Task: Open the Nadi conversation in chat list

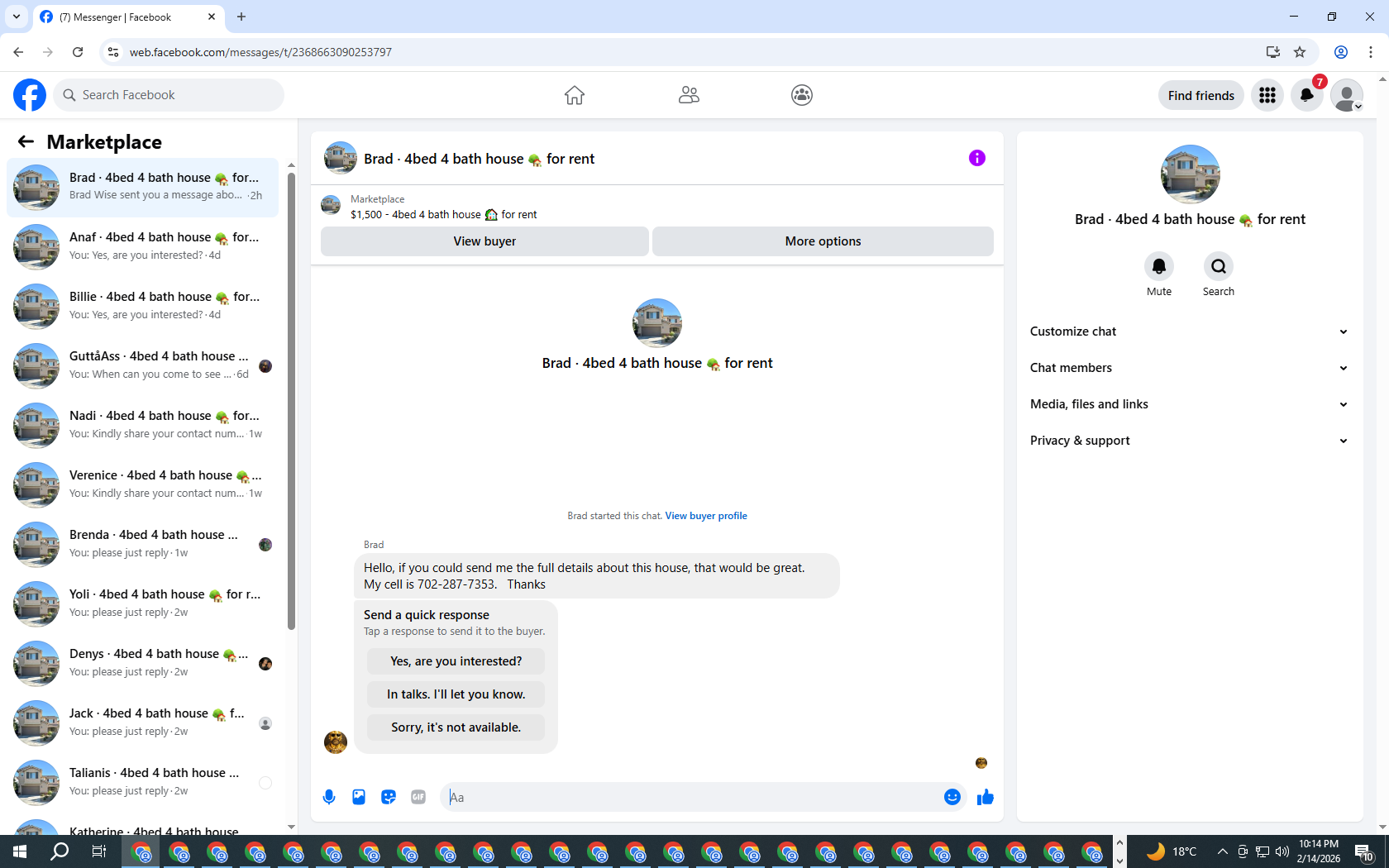Action: (x=143, y=426)
